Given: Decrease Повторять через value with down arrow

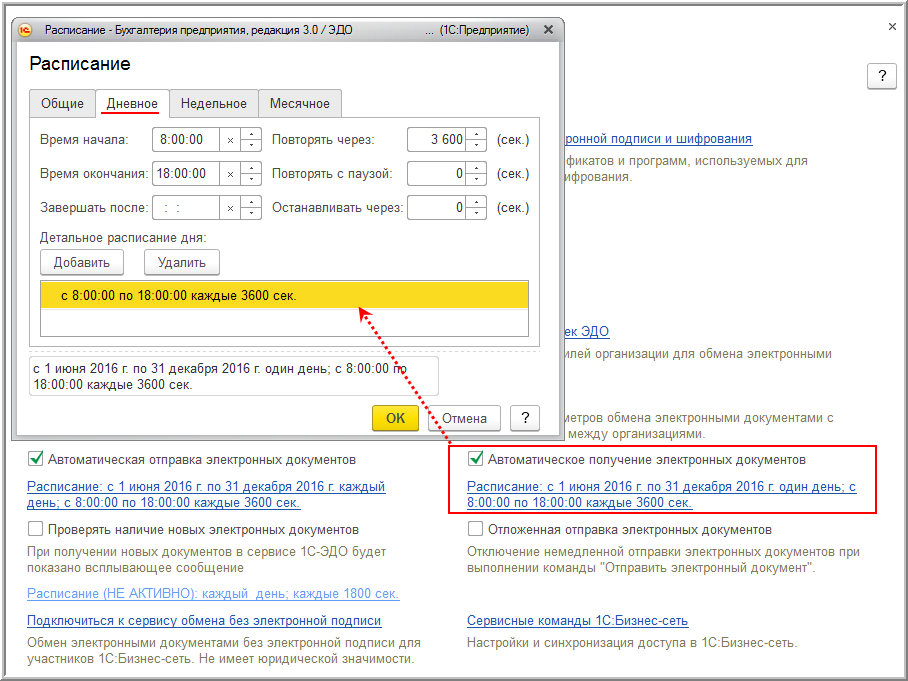Looking at the screenshot, I should click(x=476, y=145).
